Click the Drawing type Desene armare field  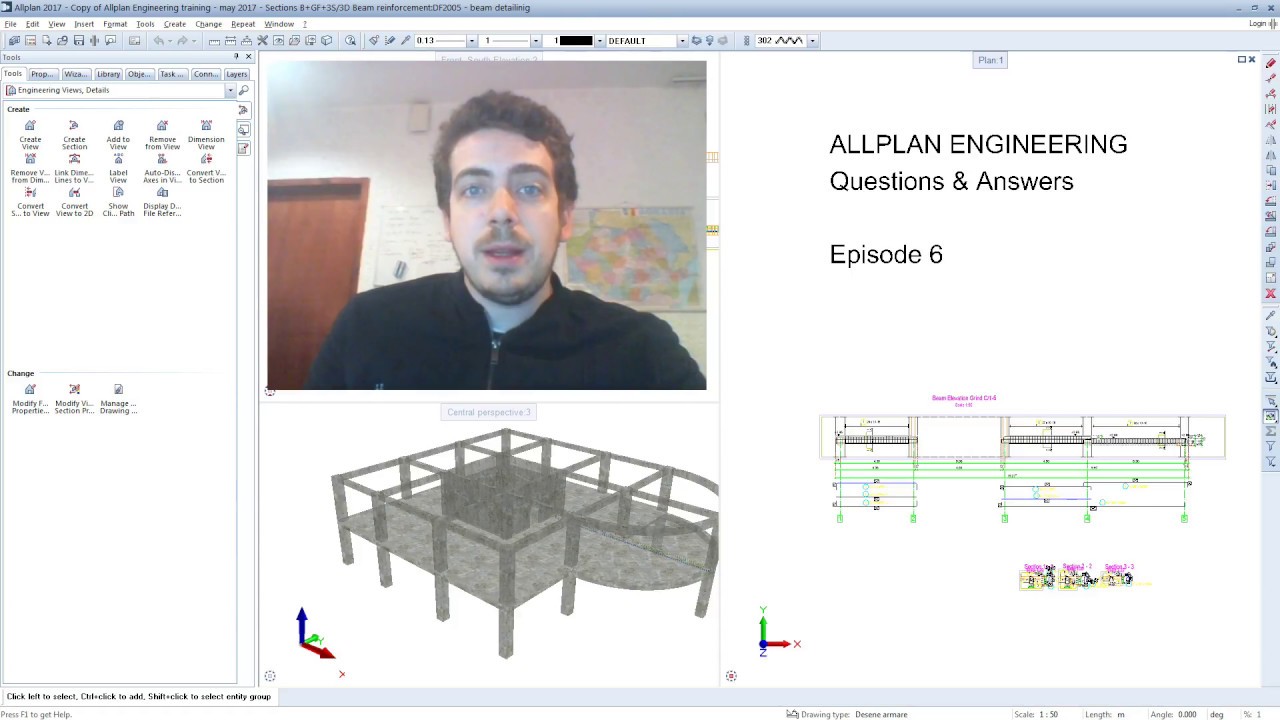click(x=849, y=714)
